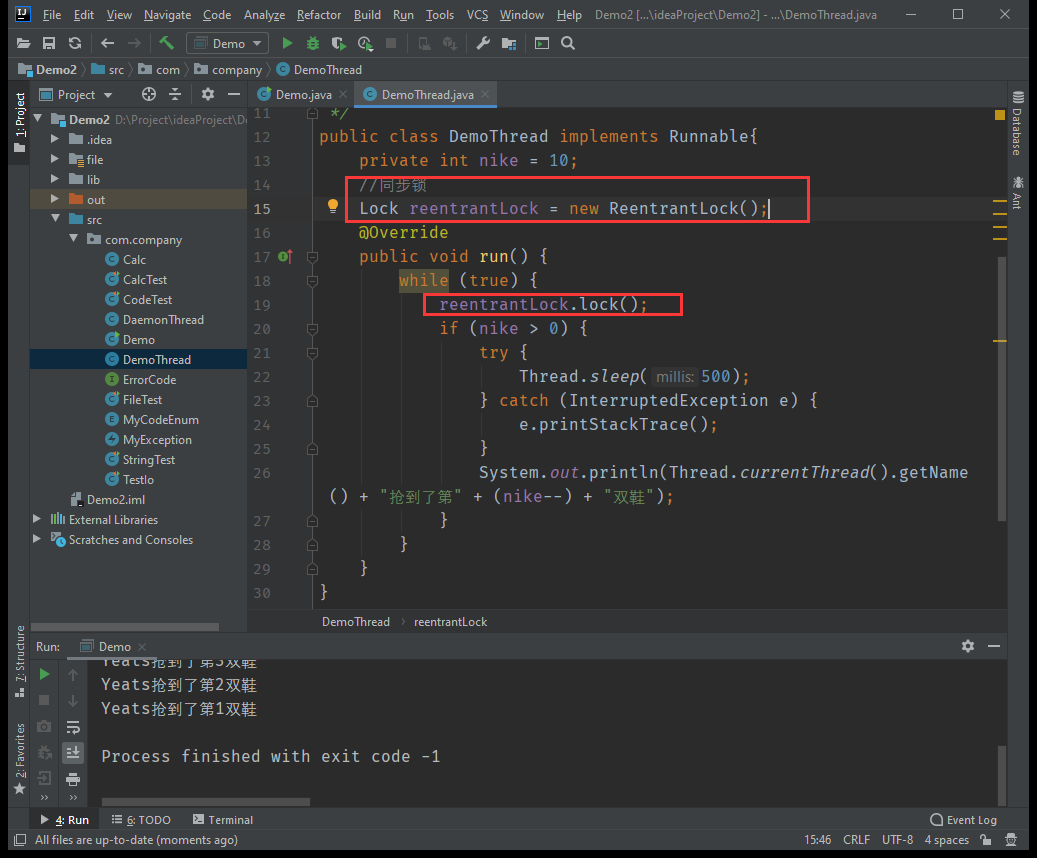Open Project view selector dropdown
Screen dimensions: 1037x858
[76, 95]
